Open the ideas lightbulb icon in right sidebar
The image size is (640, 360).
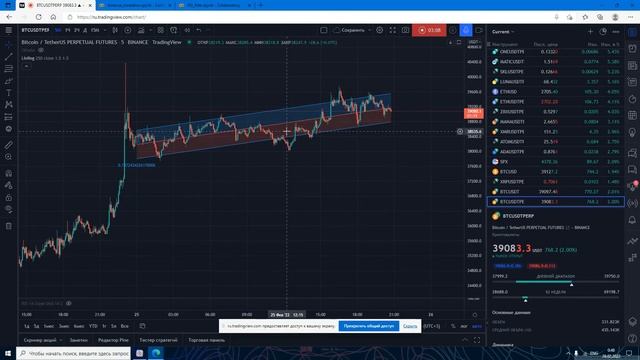632,133
